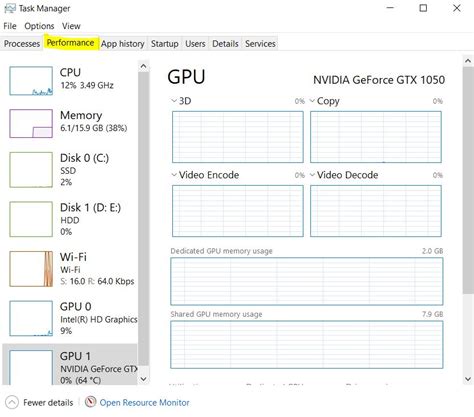Open Resource Monitor link

(144, 403)
